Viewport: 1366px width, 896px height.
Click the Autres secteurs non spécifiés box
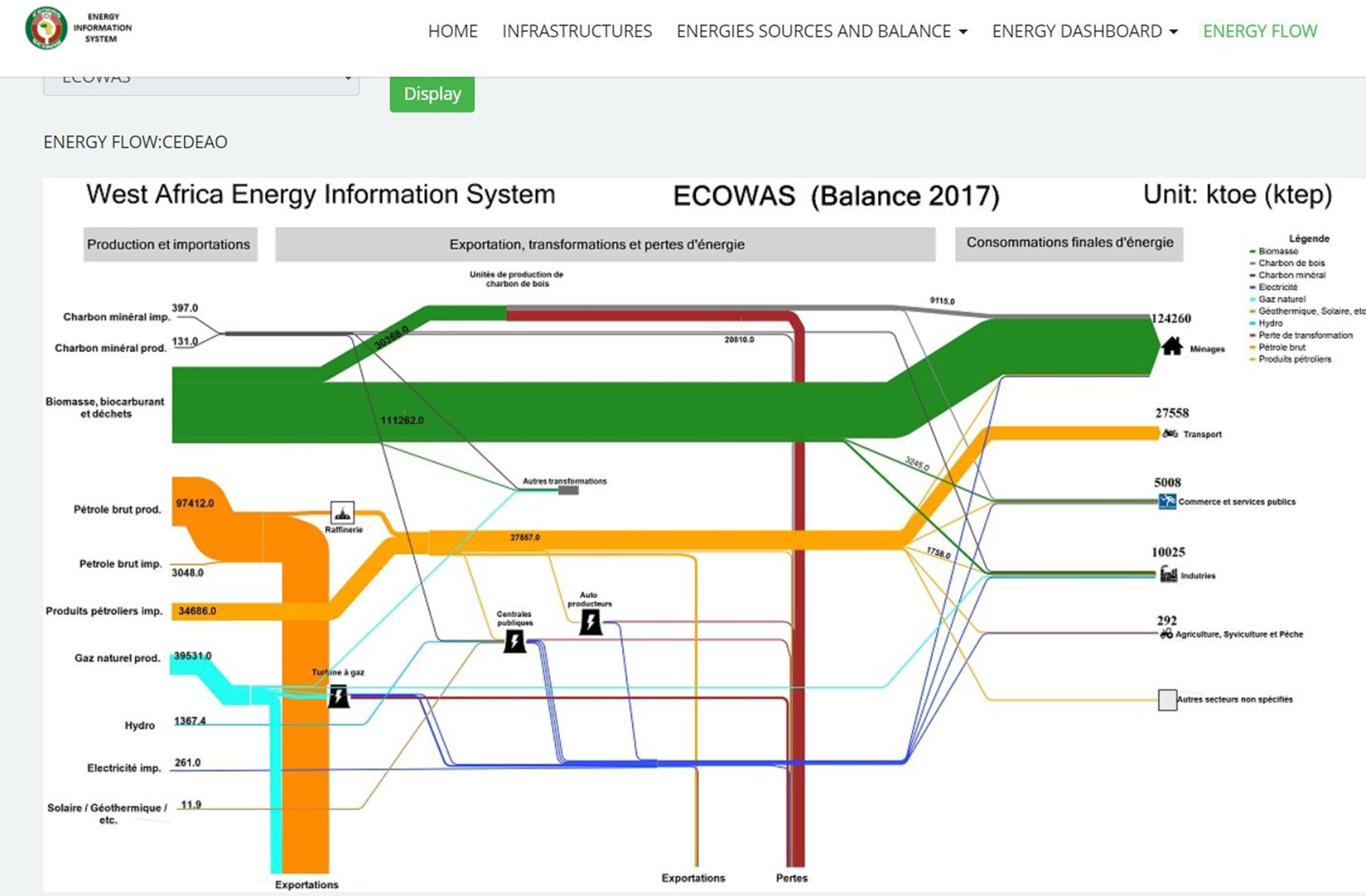pos(1167,700)
